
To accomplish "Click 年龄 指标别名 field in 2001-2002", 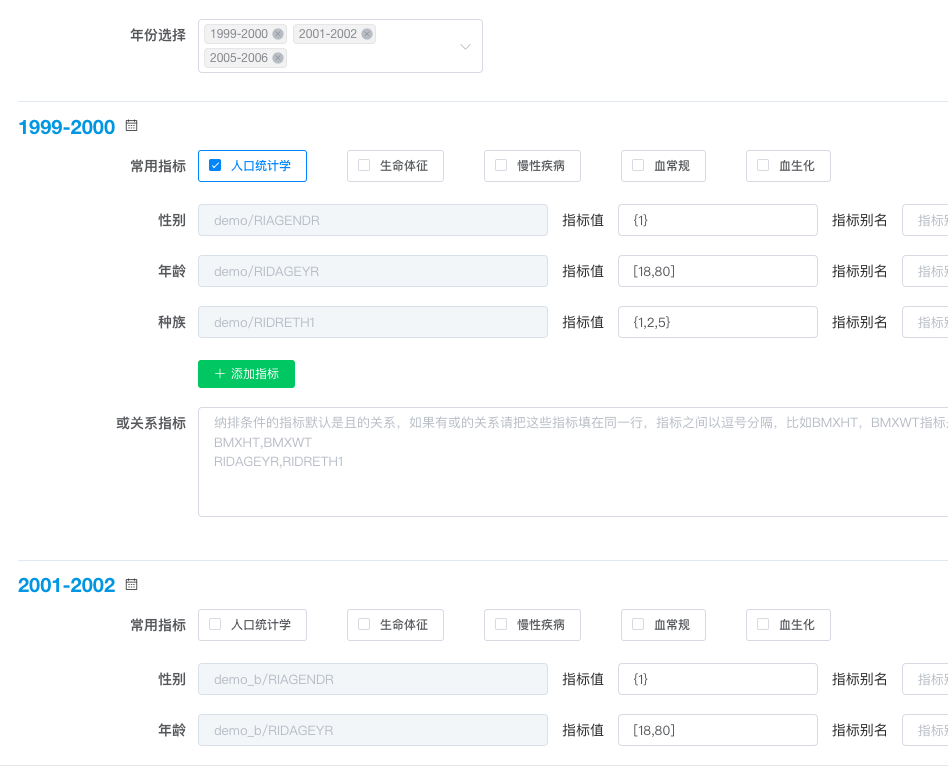I will [925, 730].
